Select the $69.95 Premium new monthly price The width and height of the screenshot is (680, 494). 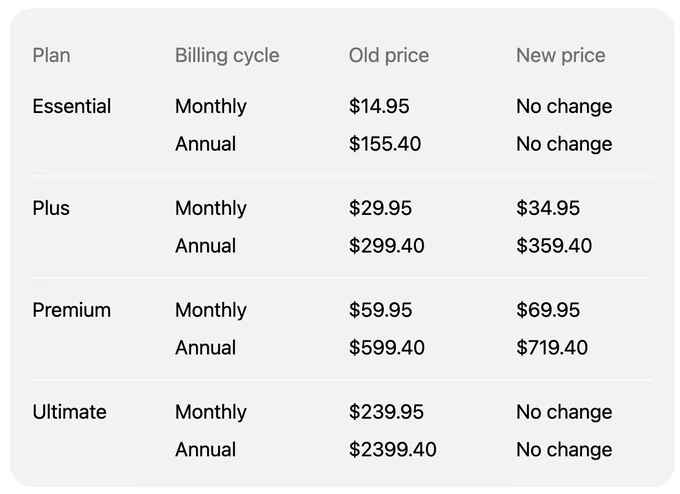pos(548,310)
